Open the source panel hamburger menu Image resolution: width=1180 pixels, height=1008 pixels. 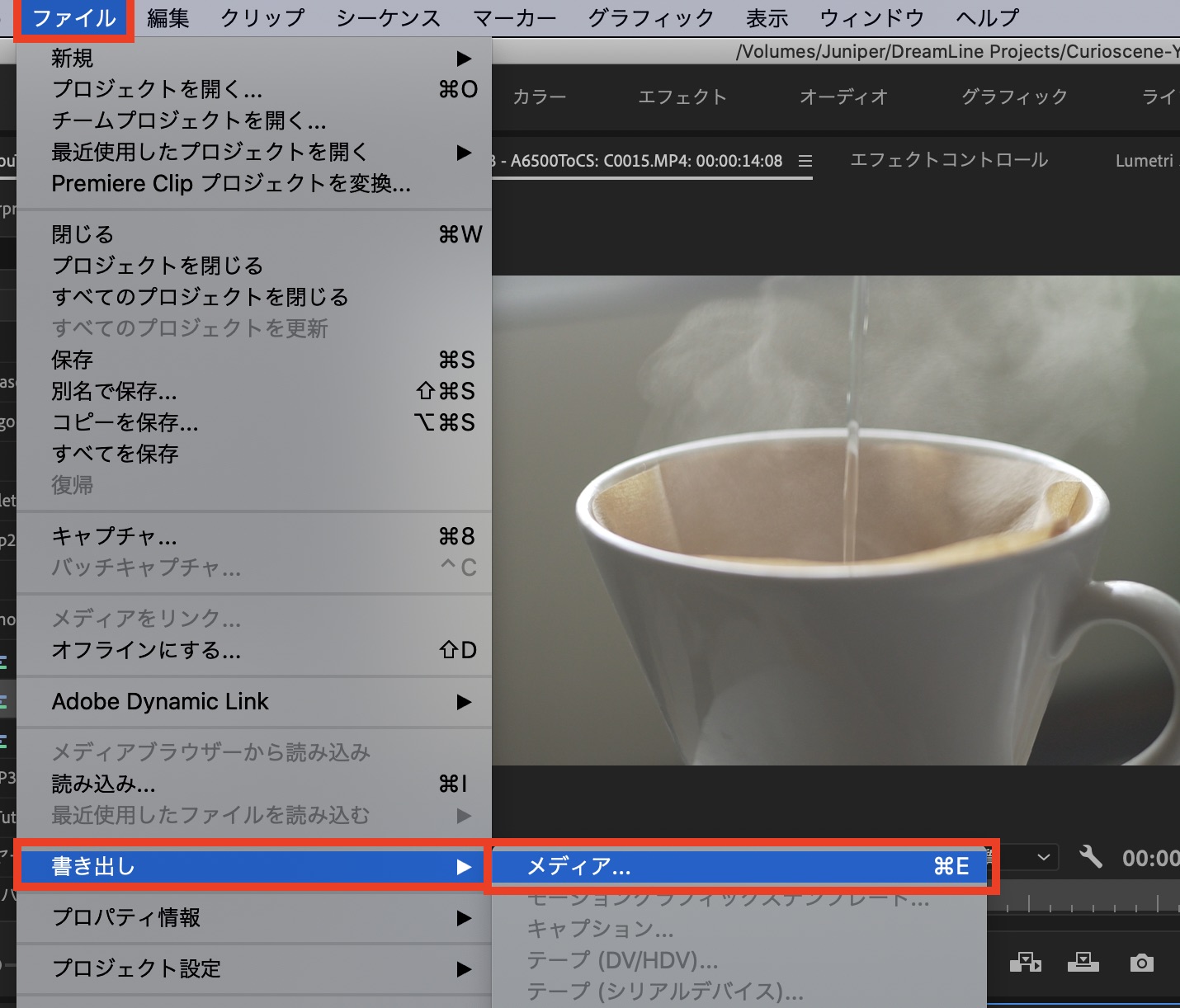click(805, 161)
